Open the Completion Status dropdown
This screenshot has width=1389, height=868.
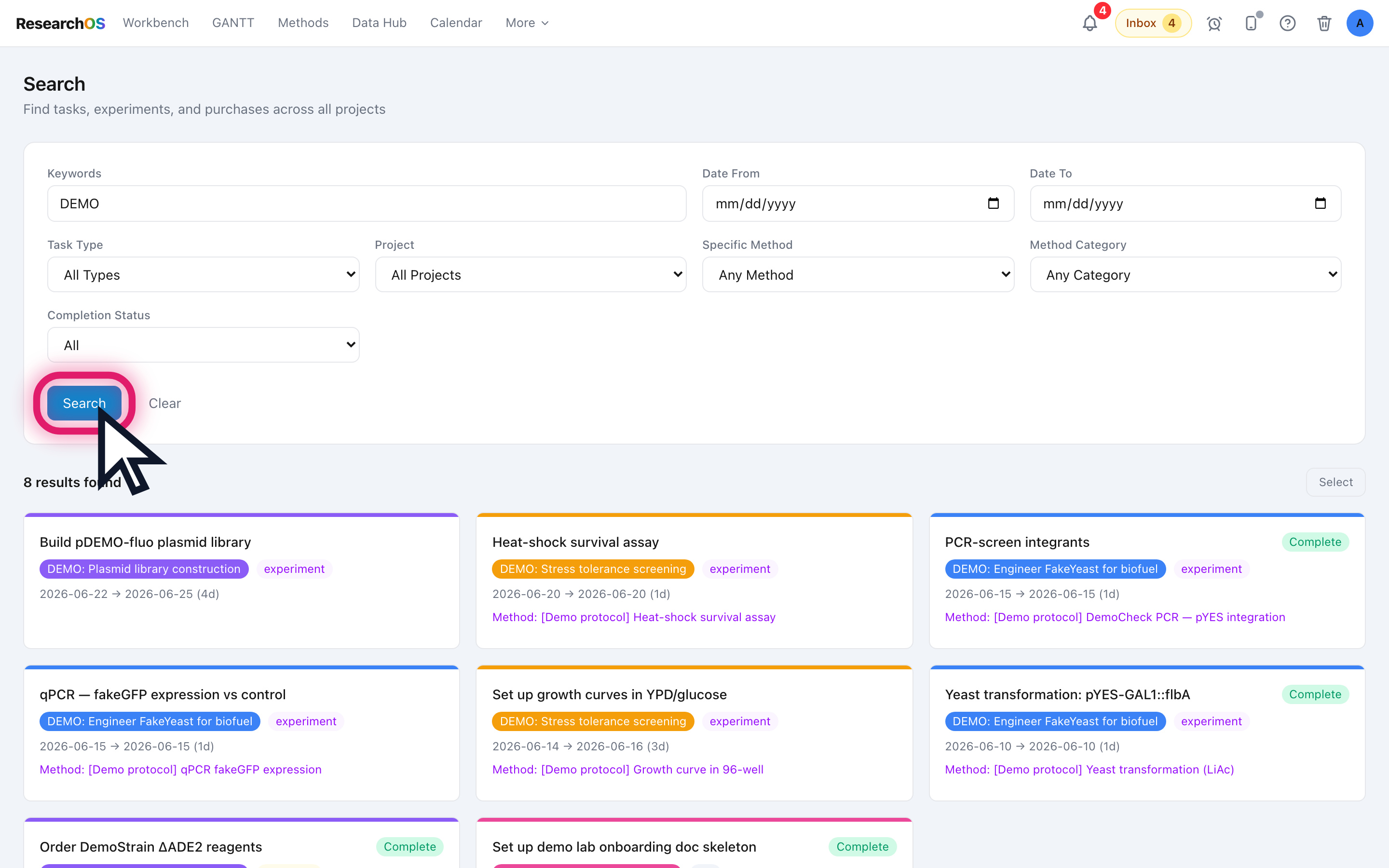(203, 345)
